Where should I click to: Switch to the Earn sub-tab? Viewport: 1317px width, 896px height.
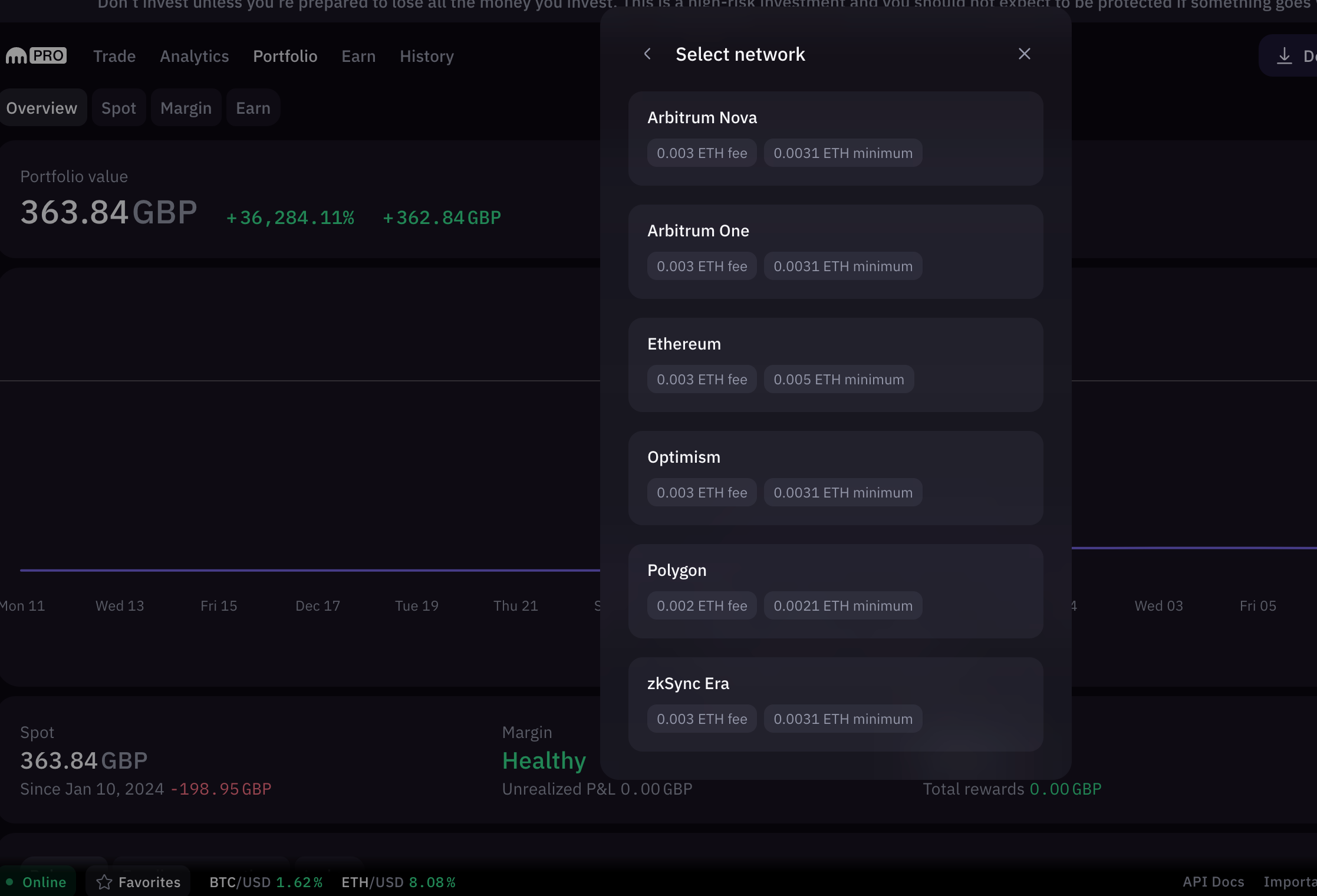point(253,108)
